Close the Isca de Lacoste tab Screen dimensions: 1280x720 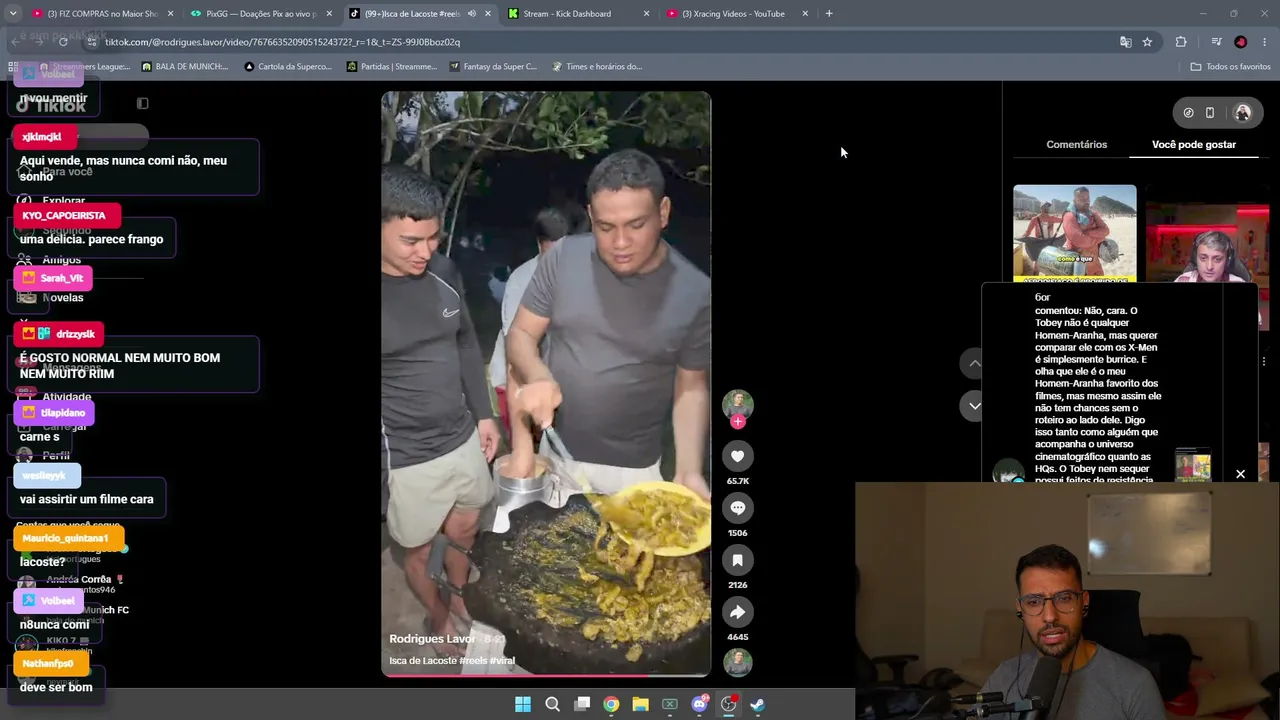pos(488,14)
